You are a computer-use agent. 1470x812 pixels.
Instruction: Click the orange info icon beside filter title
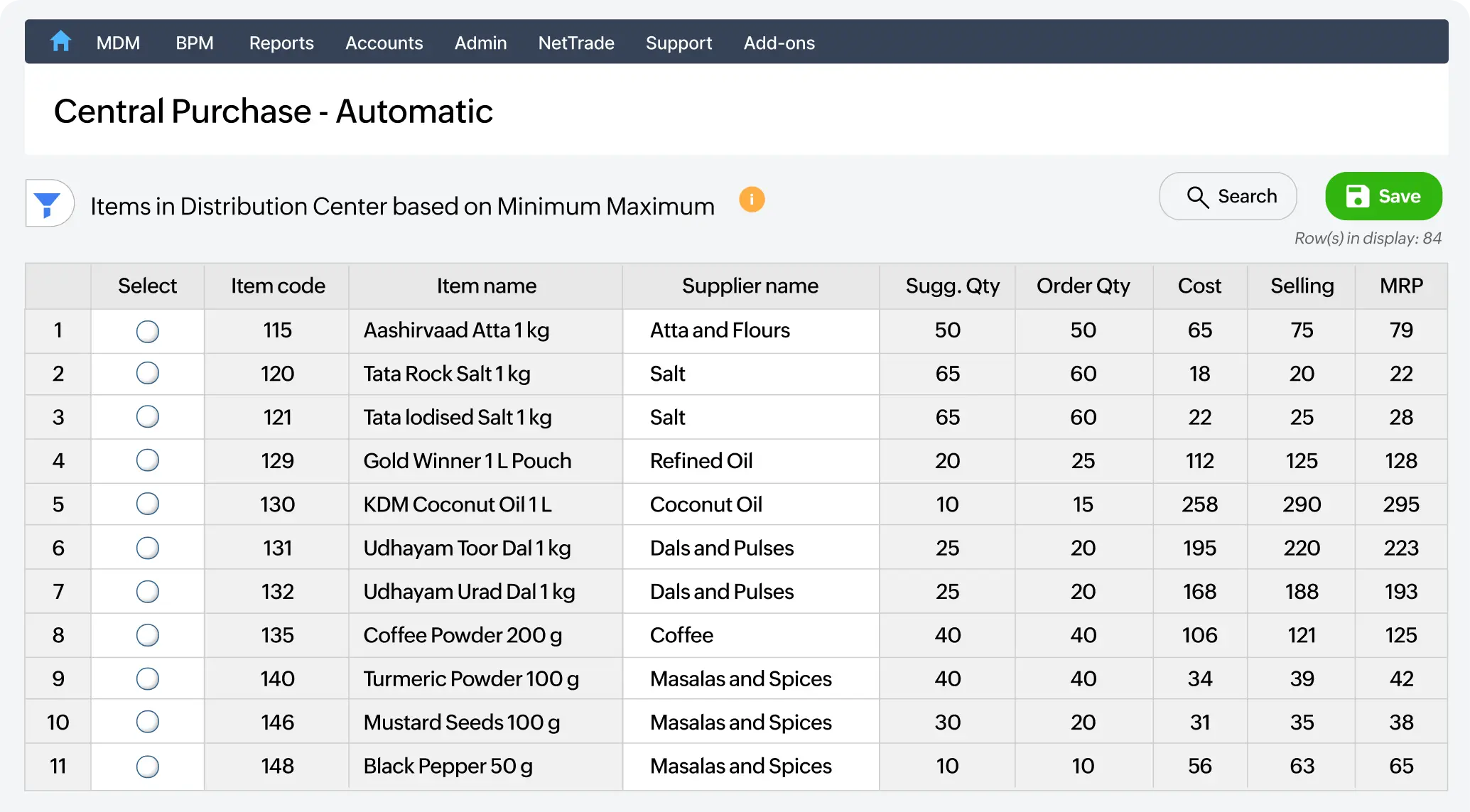[752, 200]
